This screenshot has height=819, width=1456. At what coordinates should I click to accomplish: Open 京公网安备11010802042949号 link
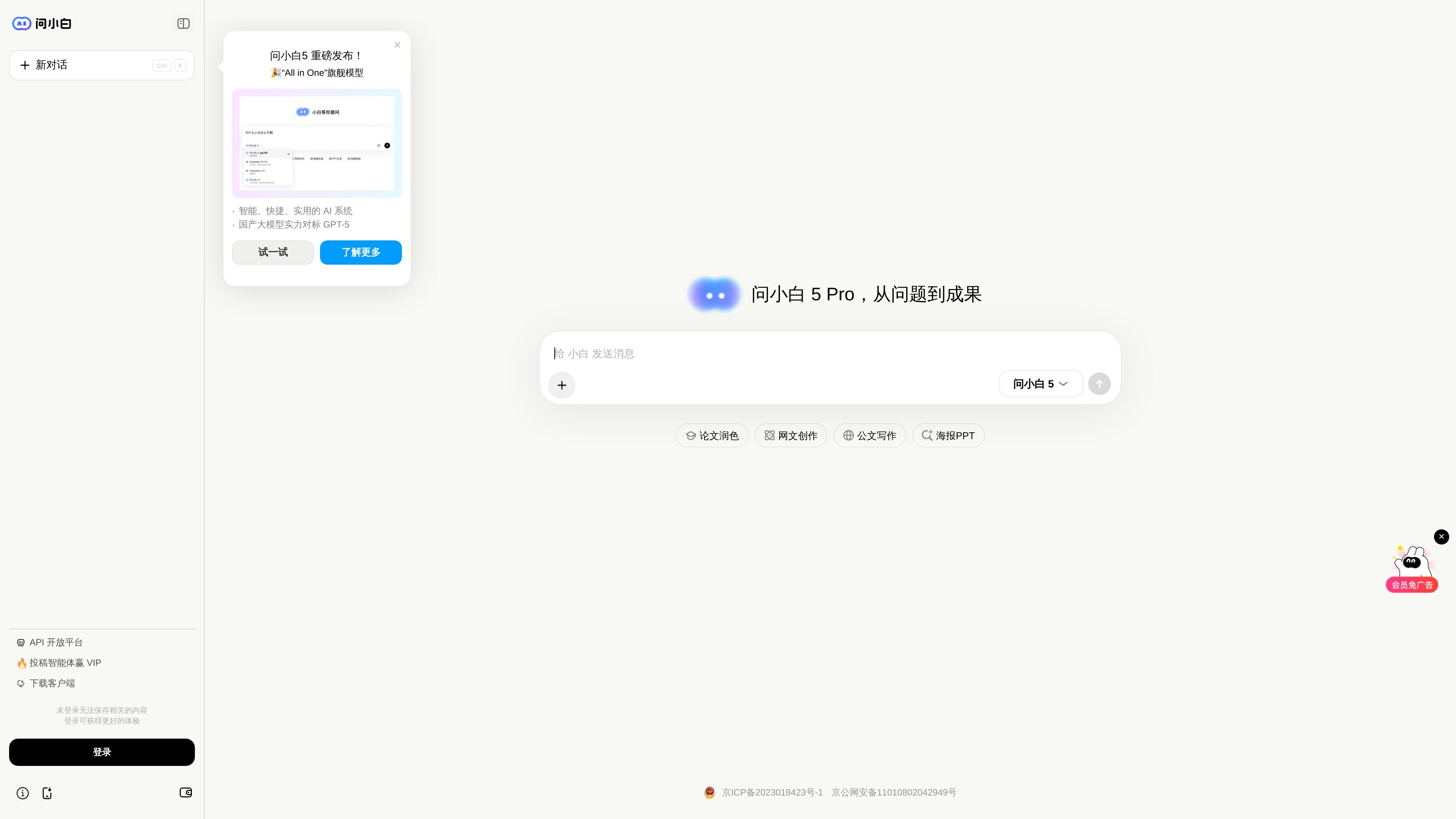coord(894,792)
